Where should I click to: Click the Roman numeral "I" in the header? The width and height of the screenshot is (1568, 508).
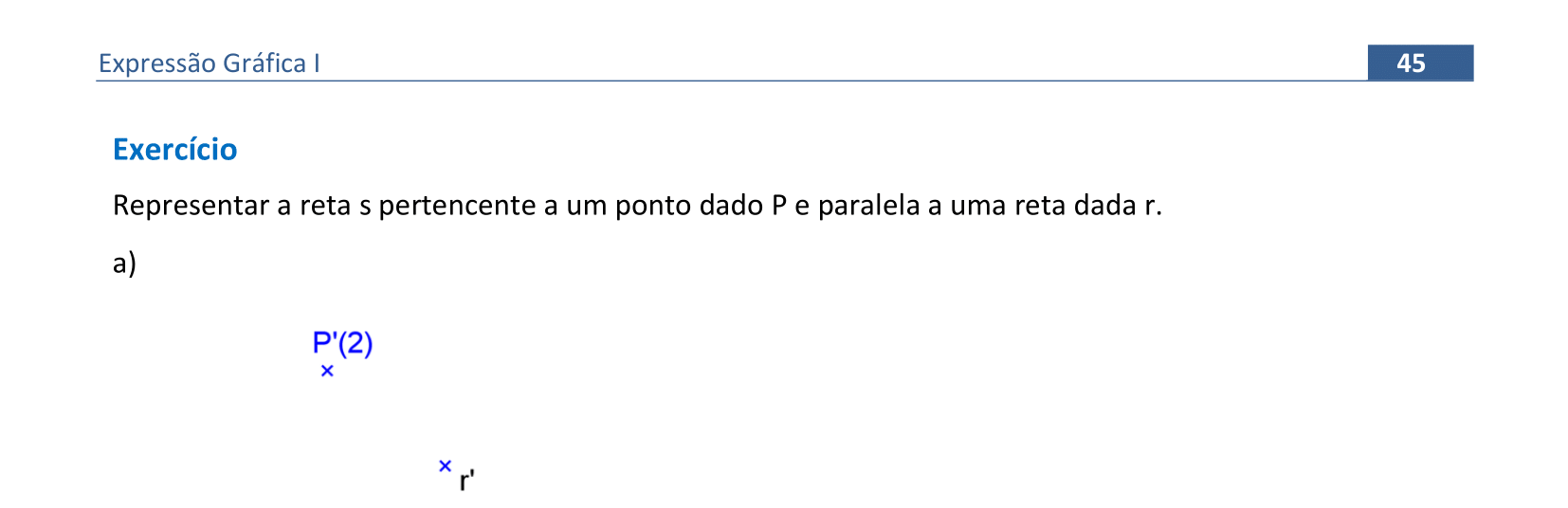point(317,63)
